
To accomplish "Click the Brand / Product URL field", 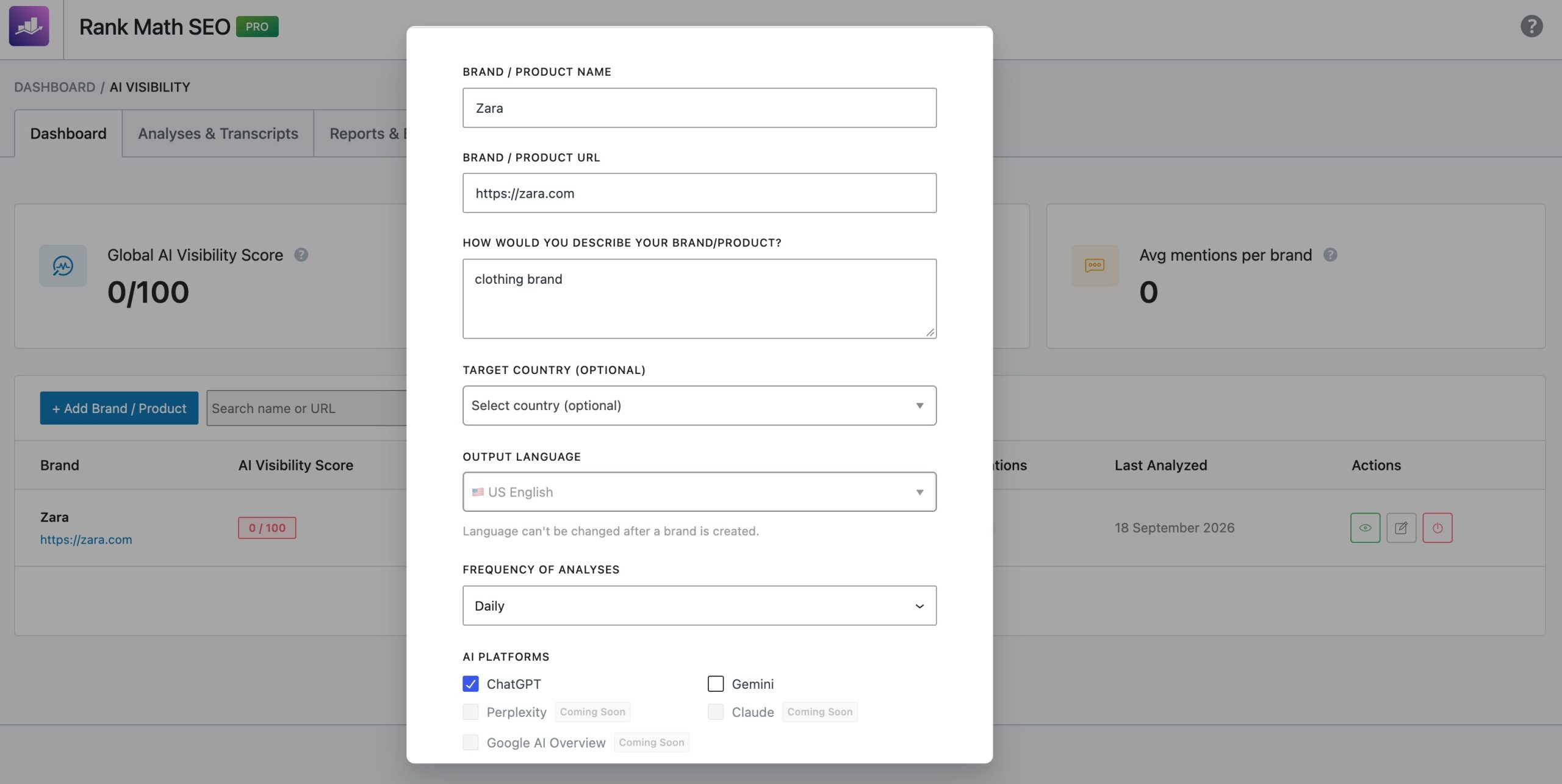I will 699,193.
